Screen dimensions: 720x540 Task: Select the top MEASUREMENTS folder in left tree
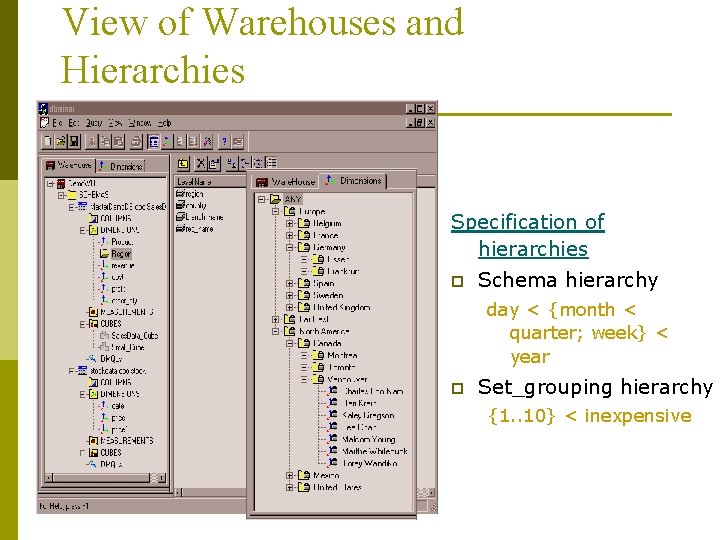(127, 312)
